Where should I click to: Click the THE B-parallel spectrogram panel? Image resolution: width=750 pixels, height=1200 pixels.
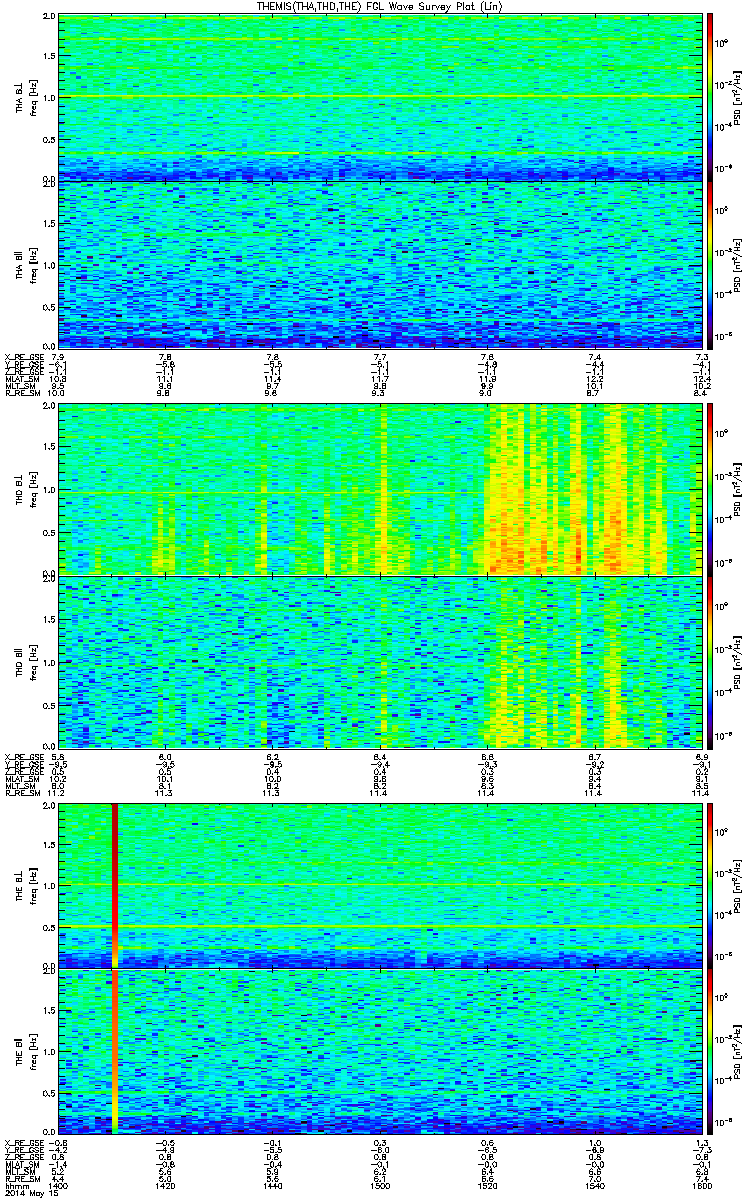point(379,1050)
